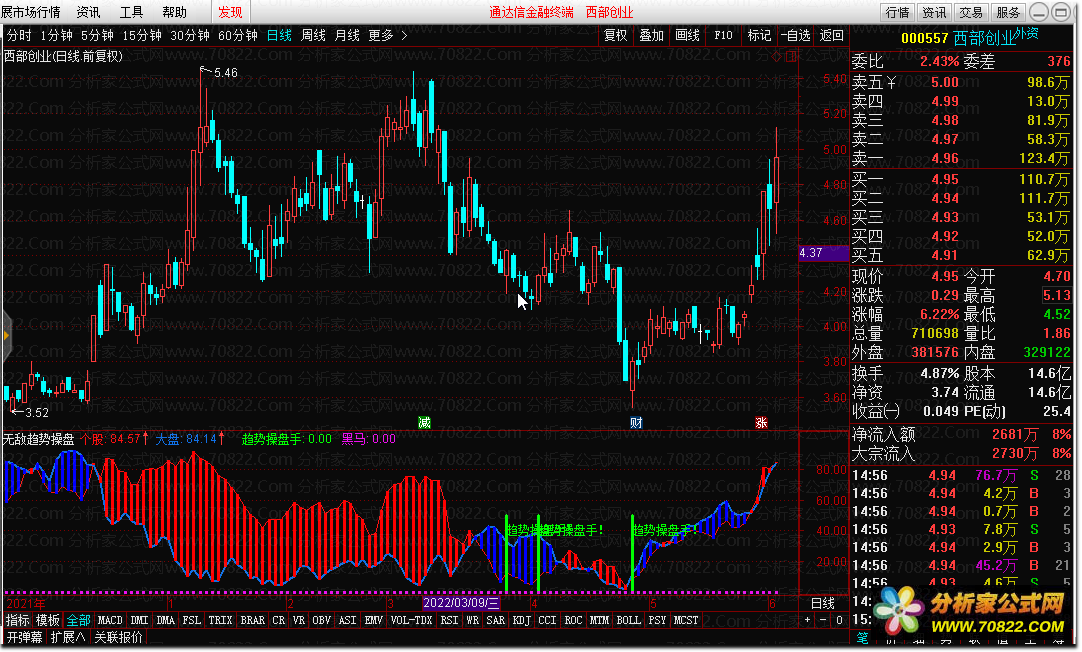The image size is (1082, 652).
Task: Select the 全部 indicator filter
Action: click(78, 620)
